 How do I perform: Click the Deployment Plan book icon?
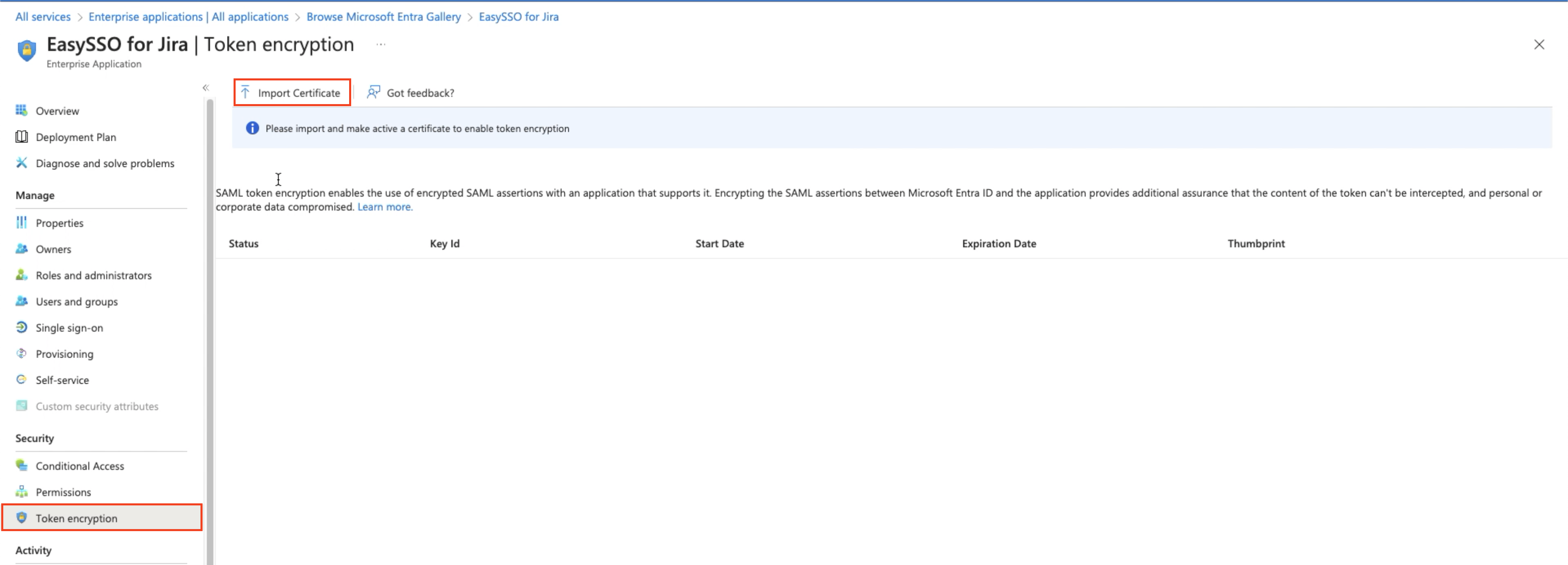click(x=21, y=136)
